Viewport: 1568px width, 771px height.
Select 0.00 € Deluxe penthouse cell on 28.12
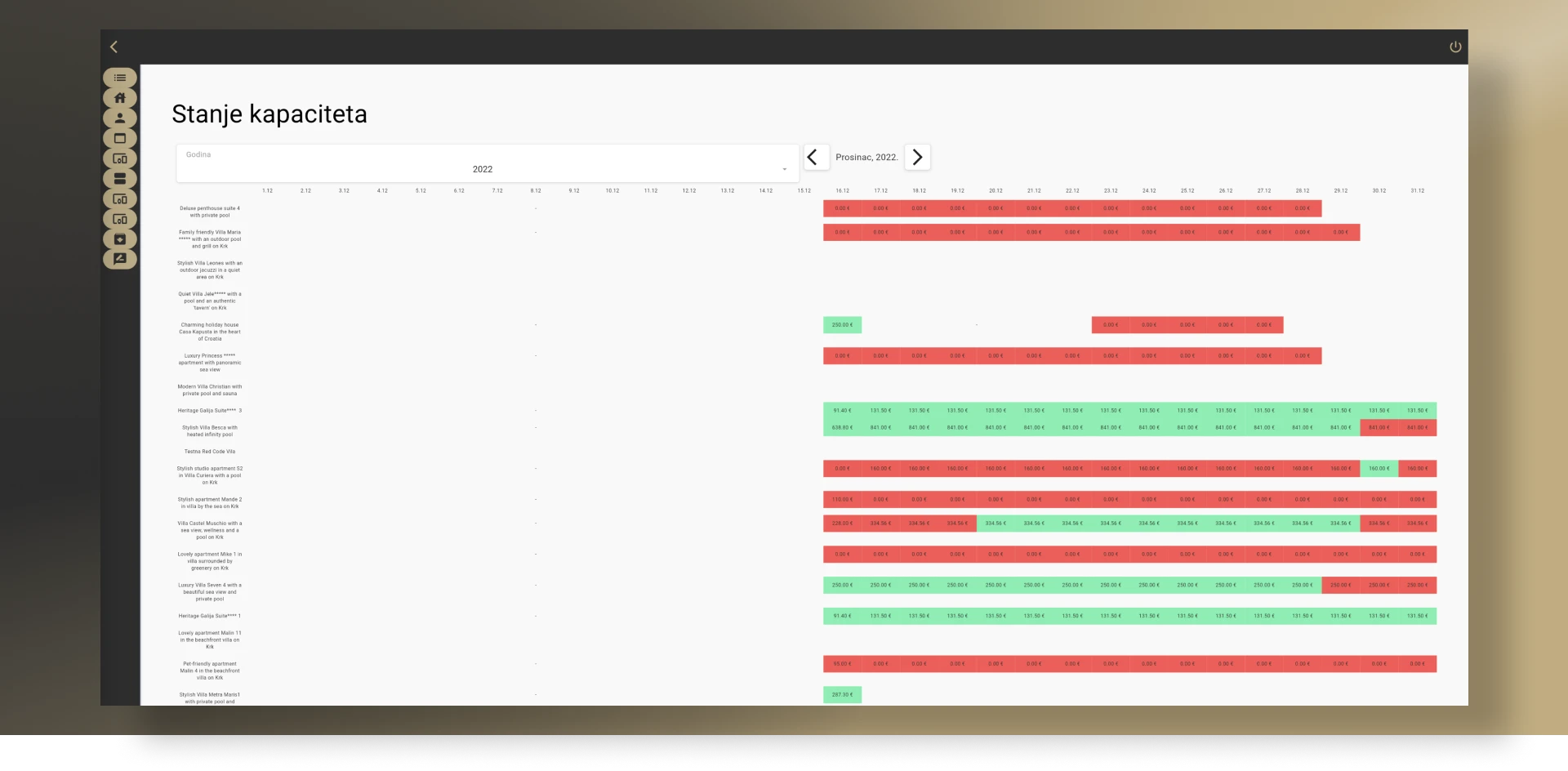pyautogui.click(x=1302, y=208)
